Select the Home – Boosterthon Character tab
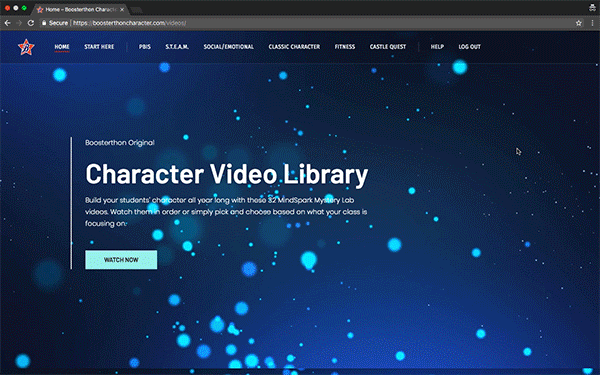 (x=80, y=10)
